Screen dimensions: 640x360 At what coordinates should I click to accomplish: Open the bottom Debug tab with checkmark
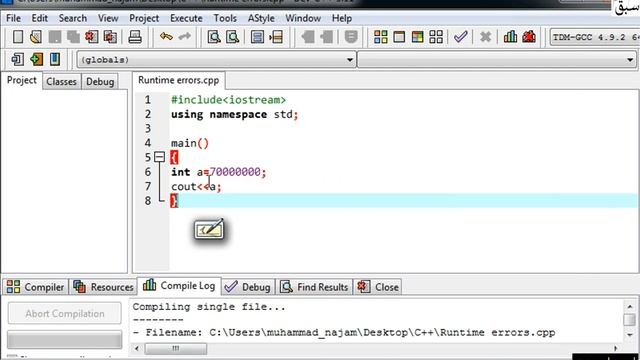pos(248,287)
